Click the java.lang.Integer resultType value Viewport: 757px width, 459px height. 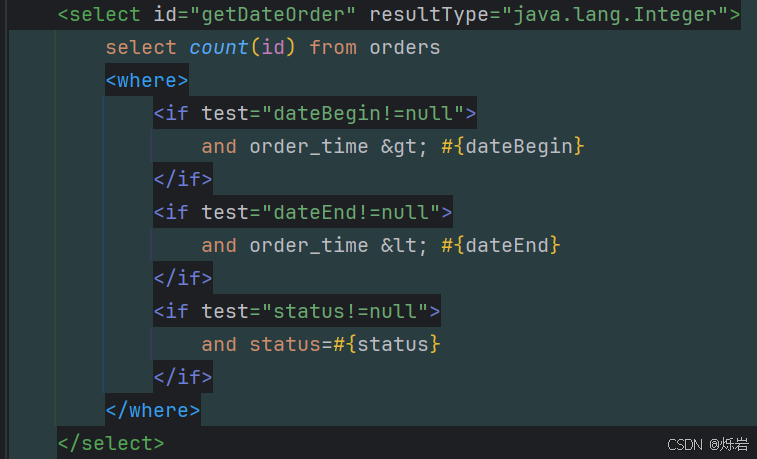click(x=616, y=14)
